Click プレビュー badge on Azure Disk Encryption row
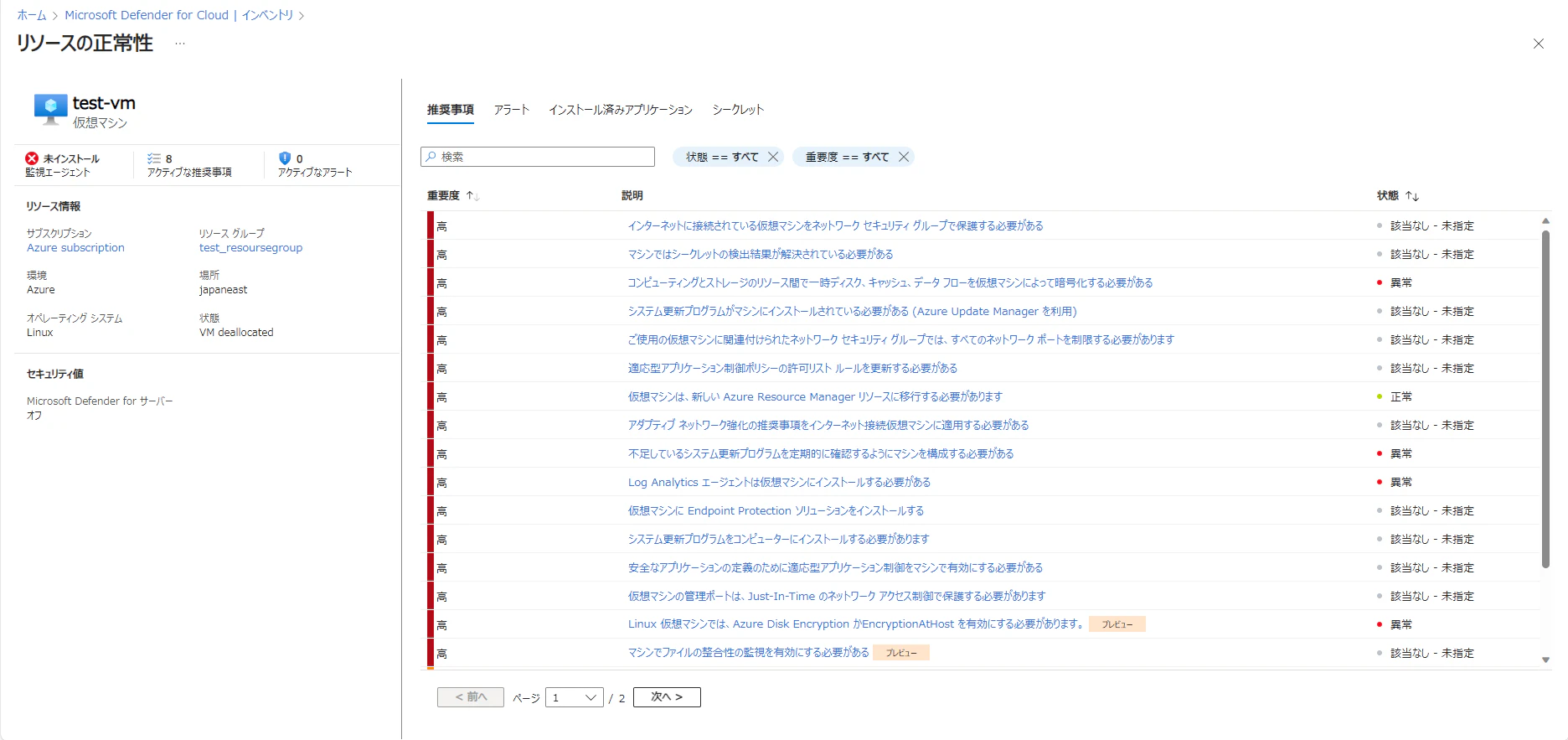This screenshot has height=740, width=1568. pos(1117,624)
